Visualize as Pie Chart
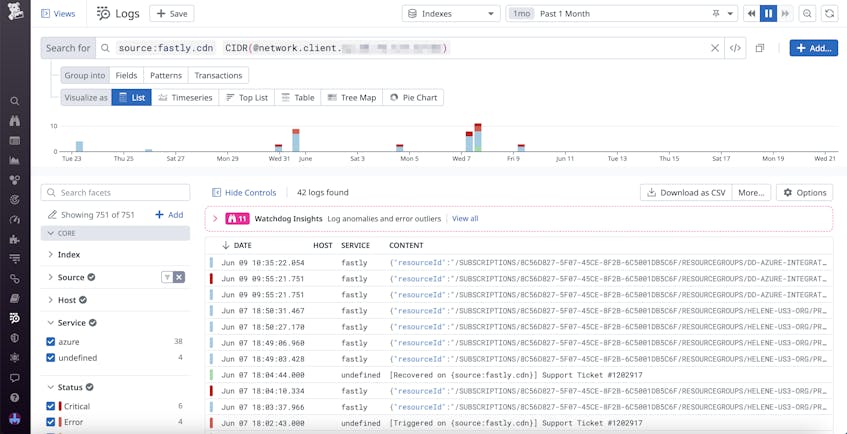This screenshot has height=434, width=847. click(x=413, y=98)
